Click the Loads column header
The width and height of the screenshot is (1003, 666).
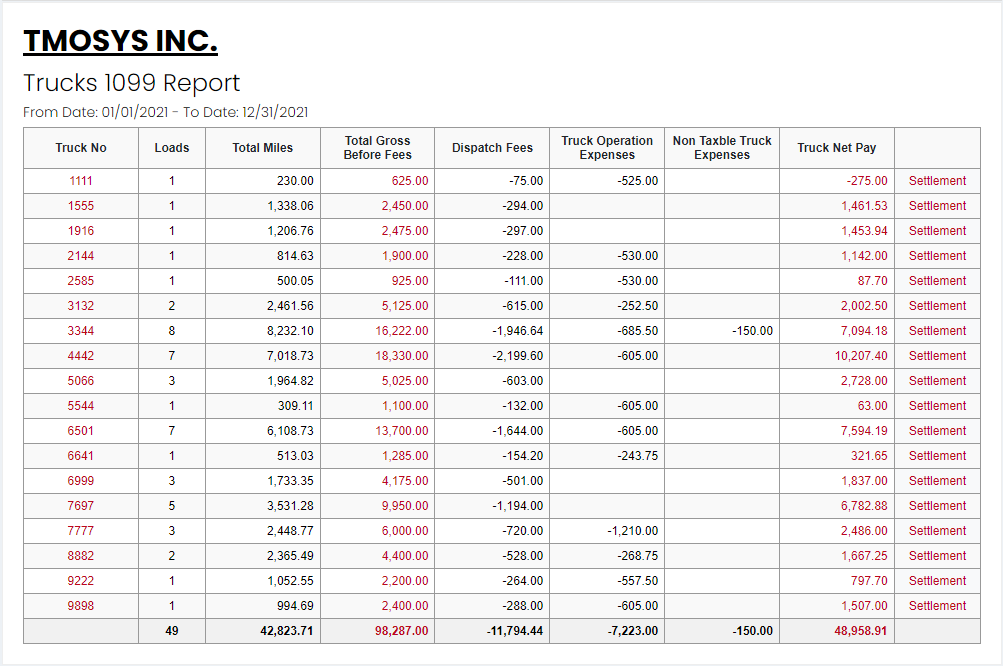(171, 148)
